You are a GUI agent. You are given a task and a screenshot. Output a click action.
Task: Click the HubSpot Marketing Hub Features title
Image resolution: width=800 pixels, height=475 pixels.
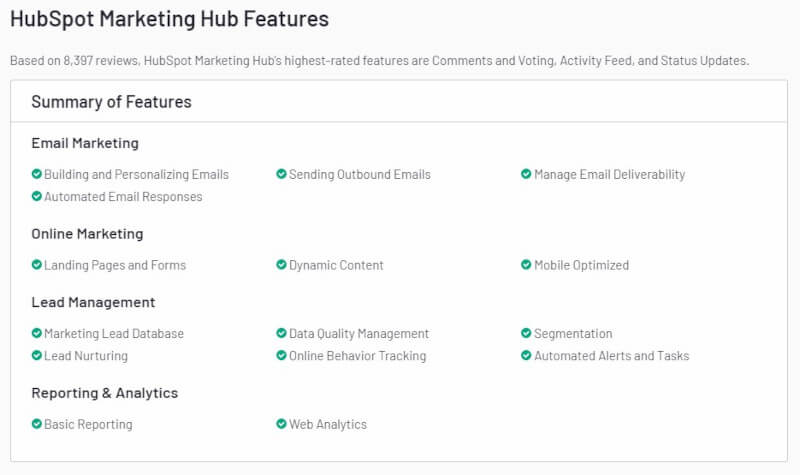click(169, 19)
